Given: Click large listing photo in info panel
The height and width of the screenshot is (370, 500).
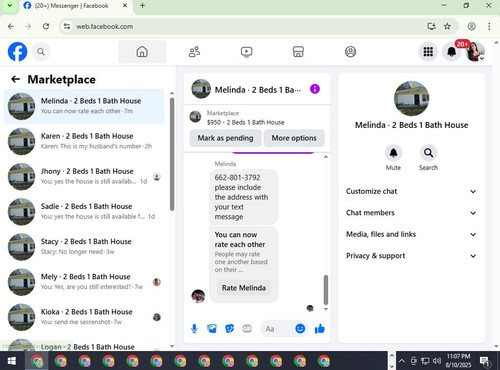Looking at the screenshot, I should pos(411,98).
